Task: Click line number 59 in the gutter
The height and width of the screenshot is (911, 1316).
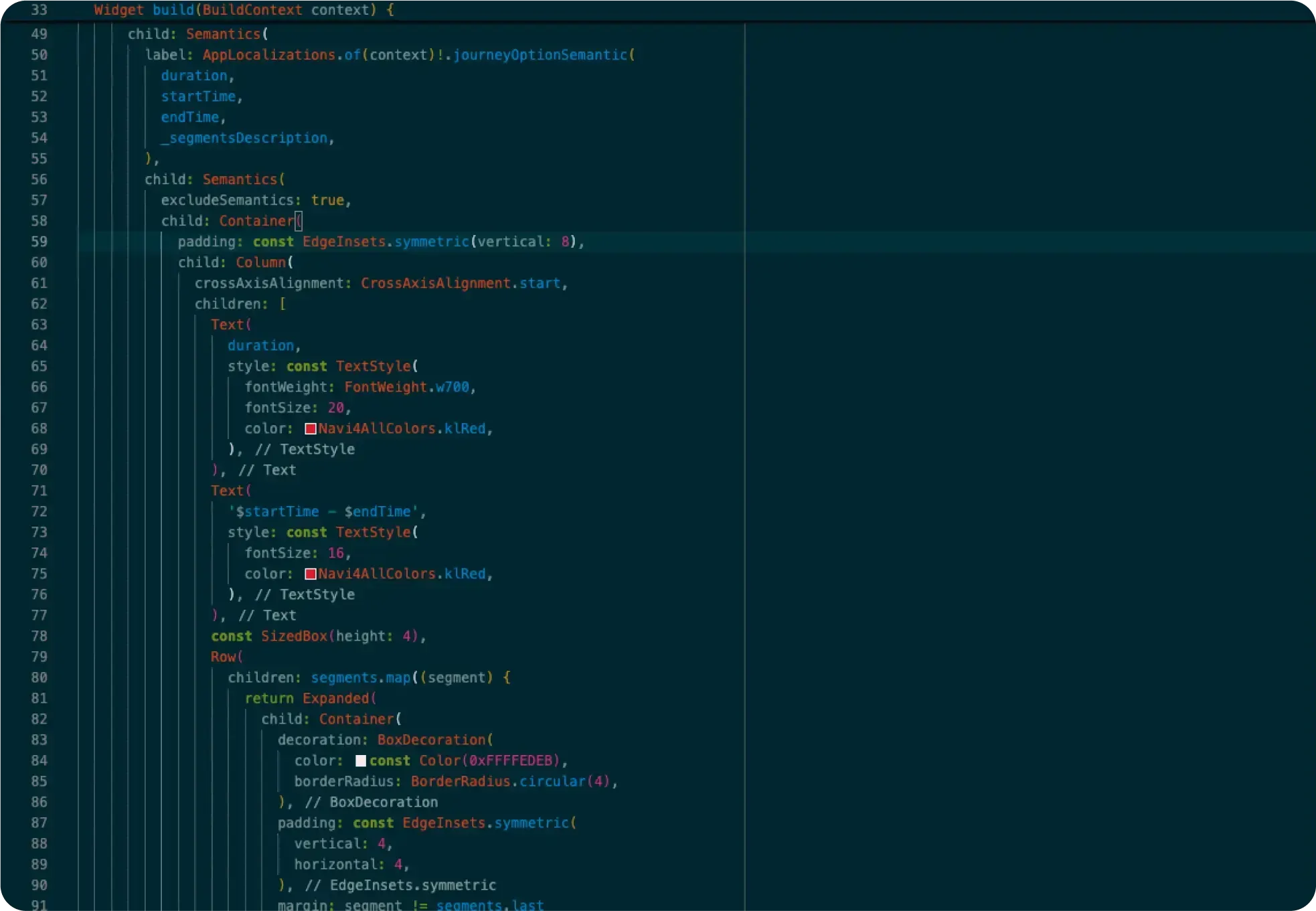Action: pos(39,242)
